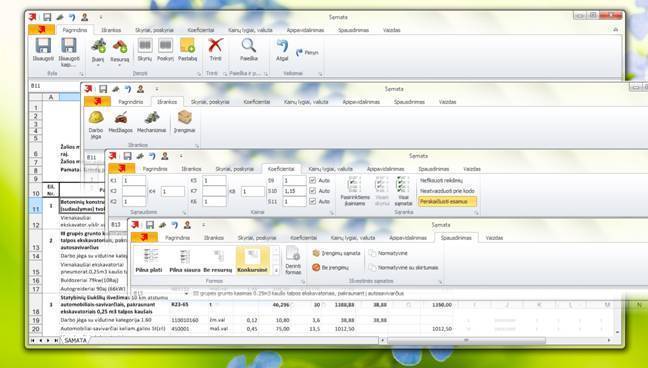Click the Derinti formas icon
648x368 pixels.
click(x=293, y=254)
